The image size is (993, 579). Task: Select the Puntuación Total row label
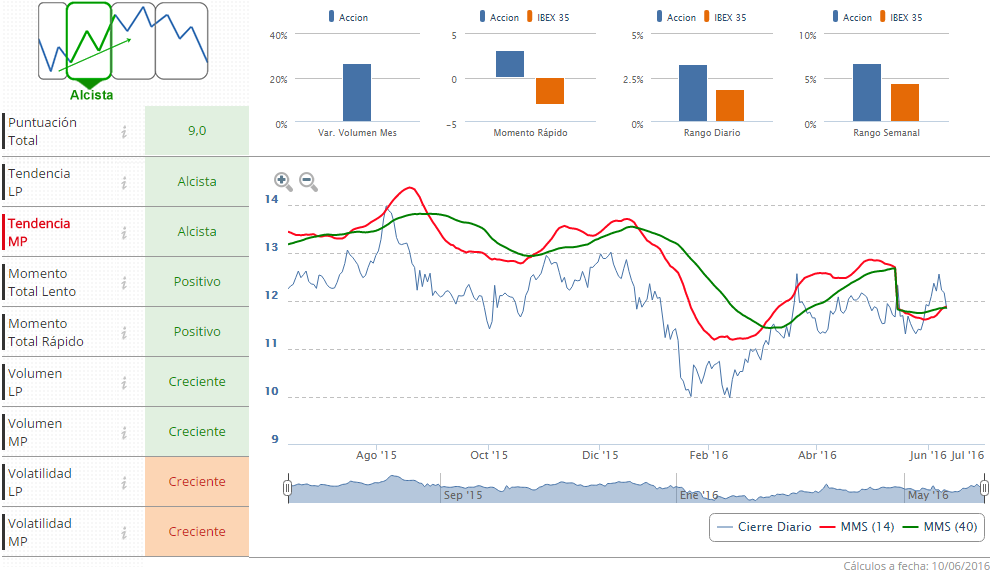pyautogui.click(x=42, y=131)
